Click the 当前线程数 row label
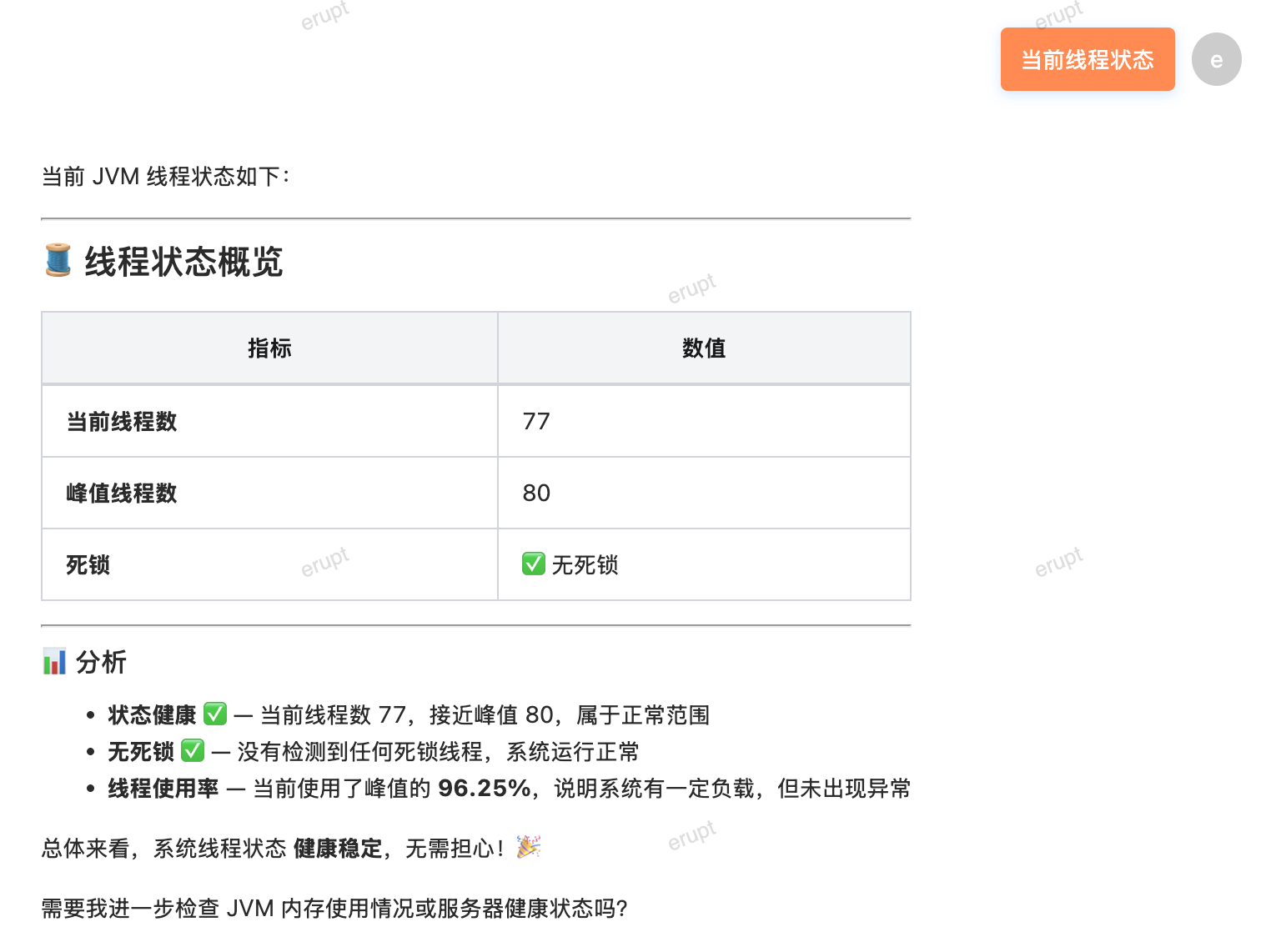Screen dimensions: 1266x952 click(x=122, y=422)
